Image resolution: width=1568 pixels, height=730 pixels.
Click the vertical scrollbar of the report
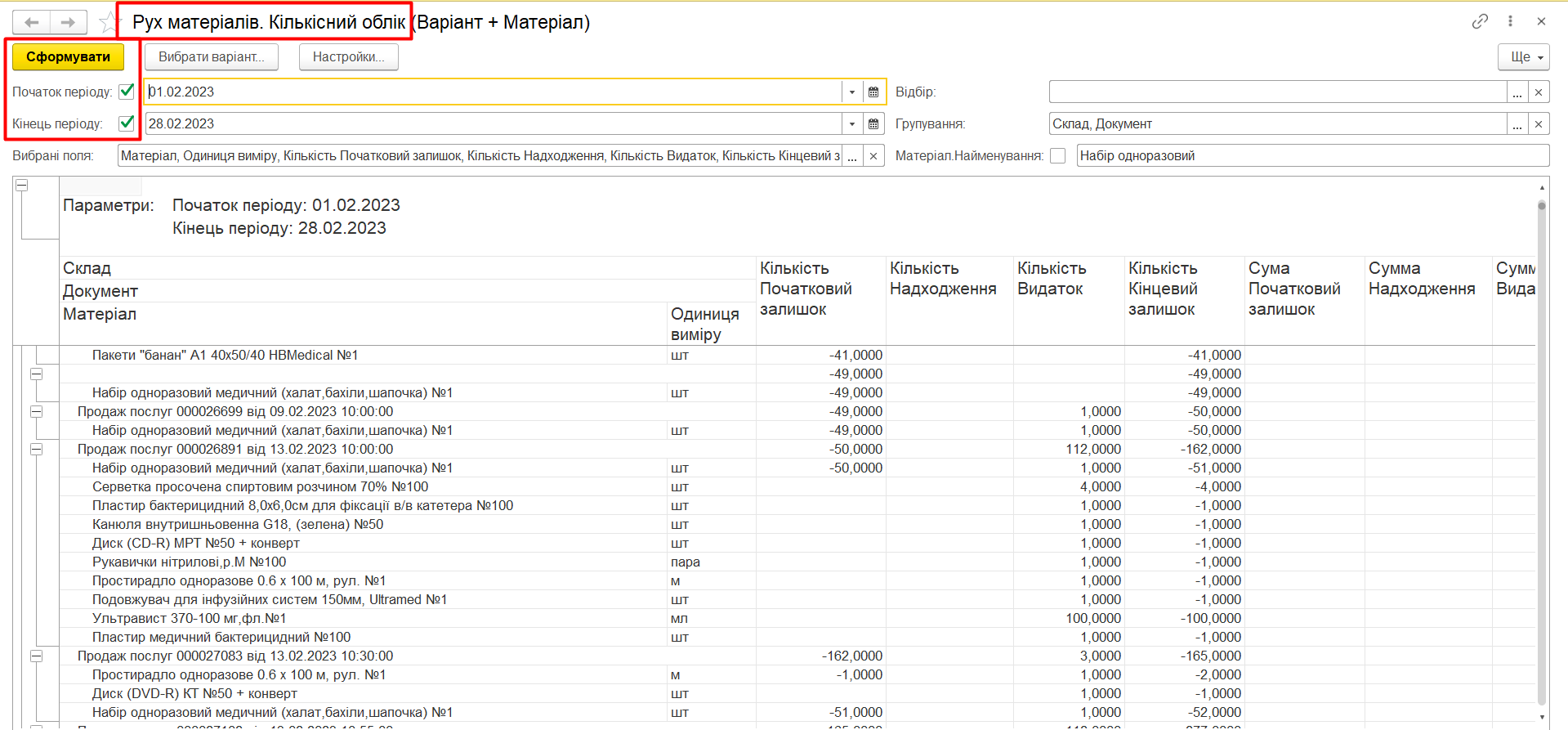[x=1542, y=450]
